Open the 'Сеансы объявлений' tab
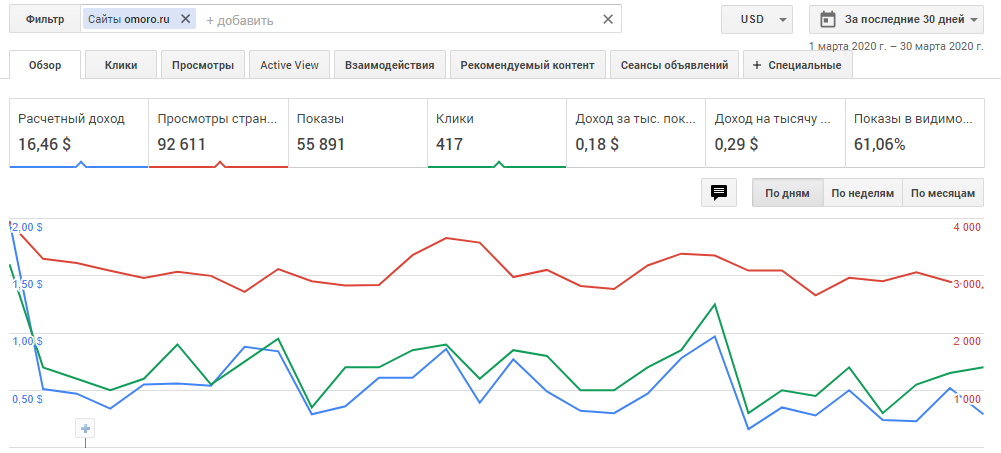 point(674,65)
